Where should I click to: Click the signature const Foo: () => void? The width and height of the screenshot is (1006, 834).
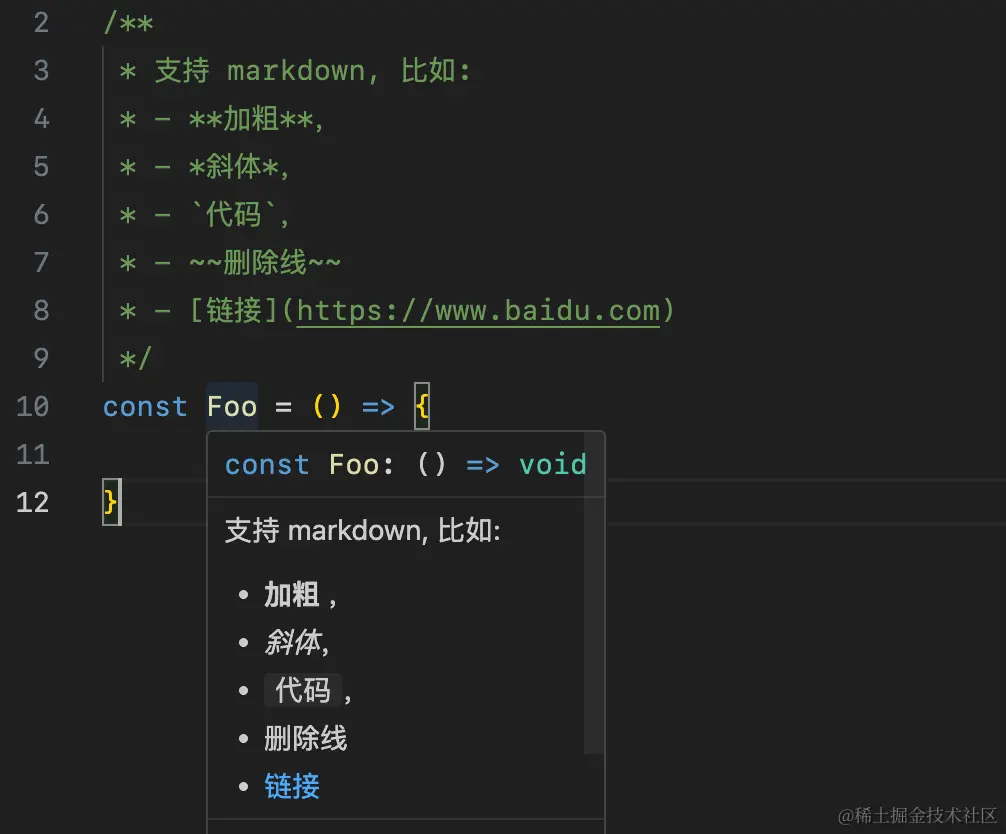(405, 464)
